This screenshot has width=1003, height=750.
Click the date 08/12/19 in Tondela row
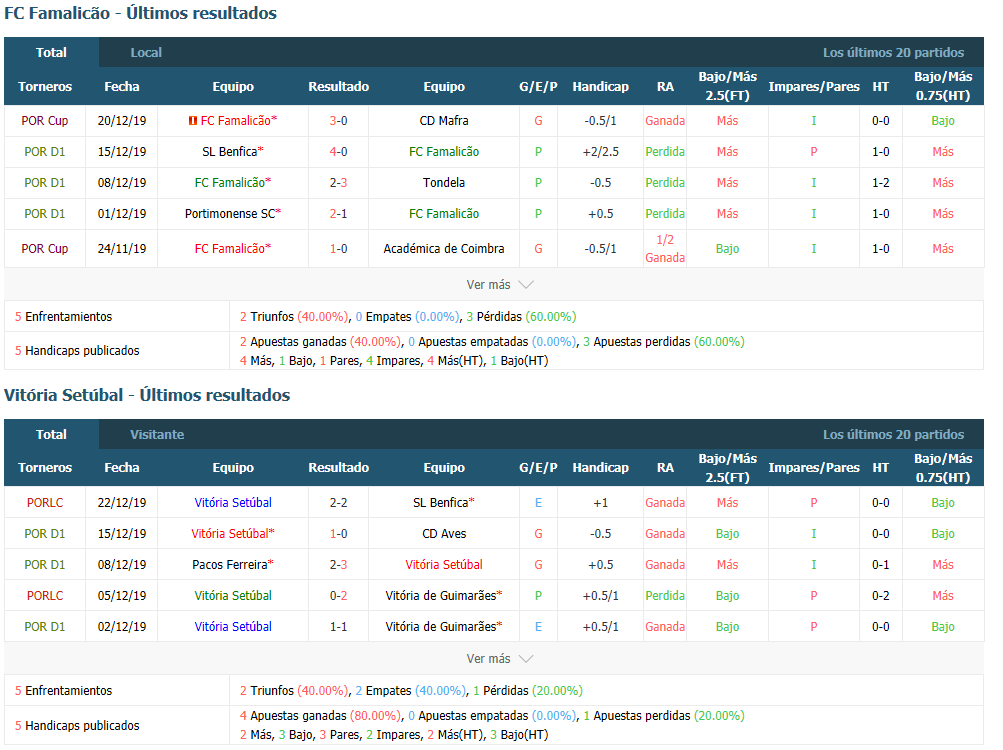(122, 183)
